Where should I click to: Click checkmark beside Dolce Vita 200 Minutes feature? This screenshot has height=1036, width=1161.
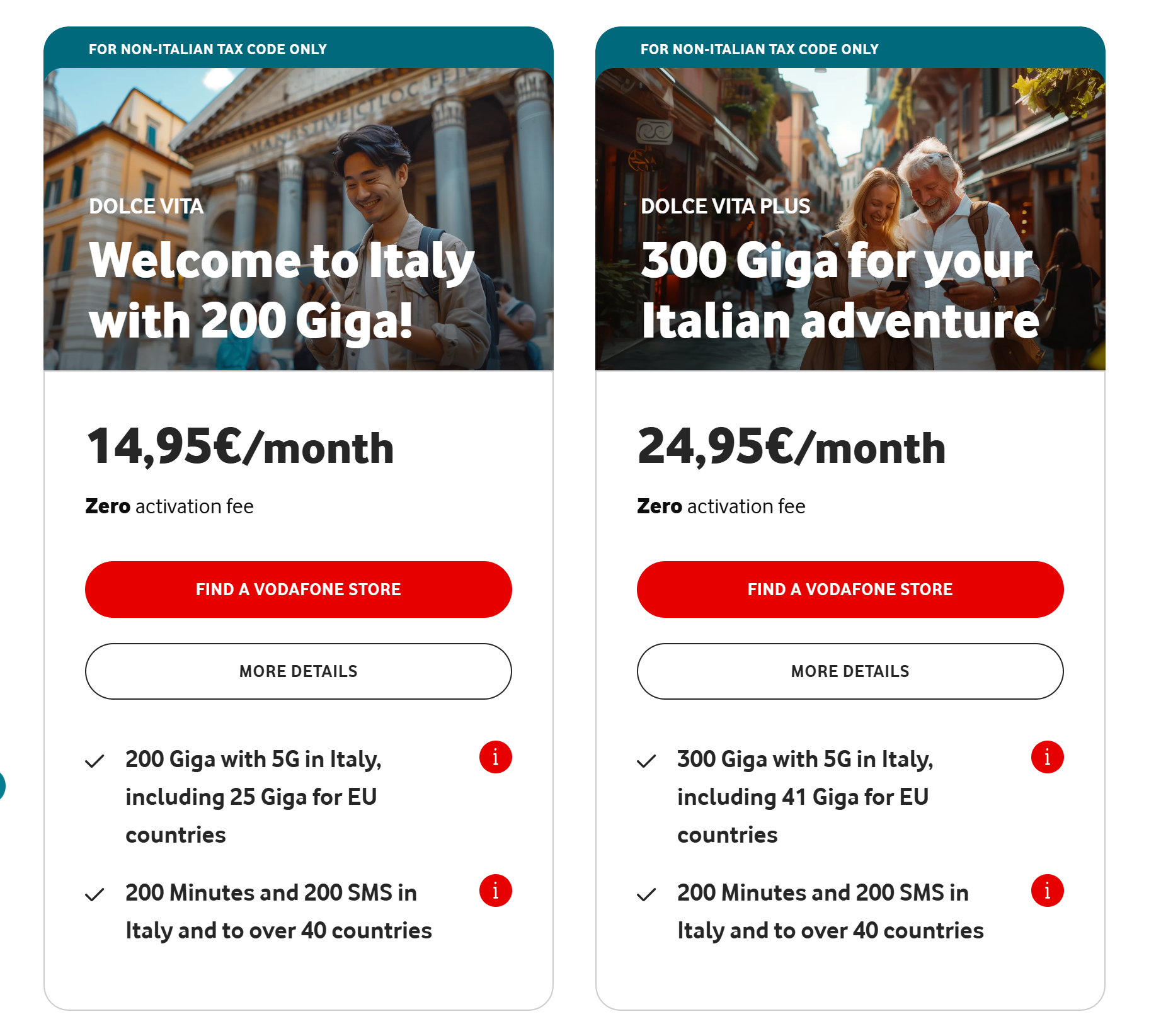94,894
